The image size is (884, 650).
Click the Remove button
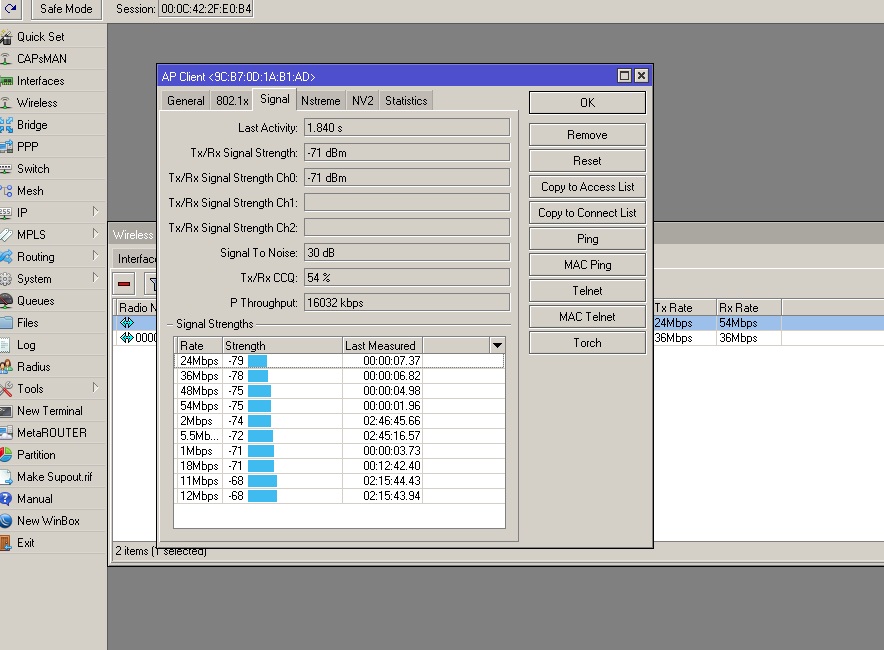tap(587, 135)
